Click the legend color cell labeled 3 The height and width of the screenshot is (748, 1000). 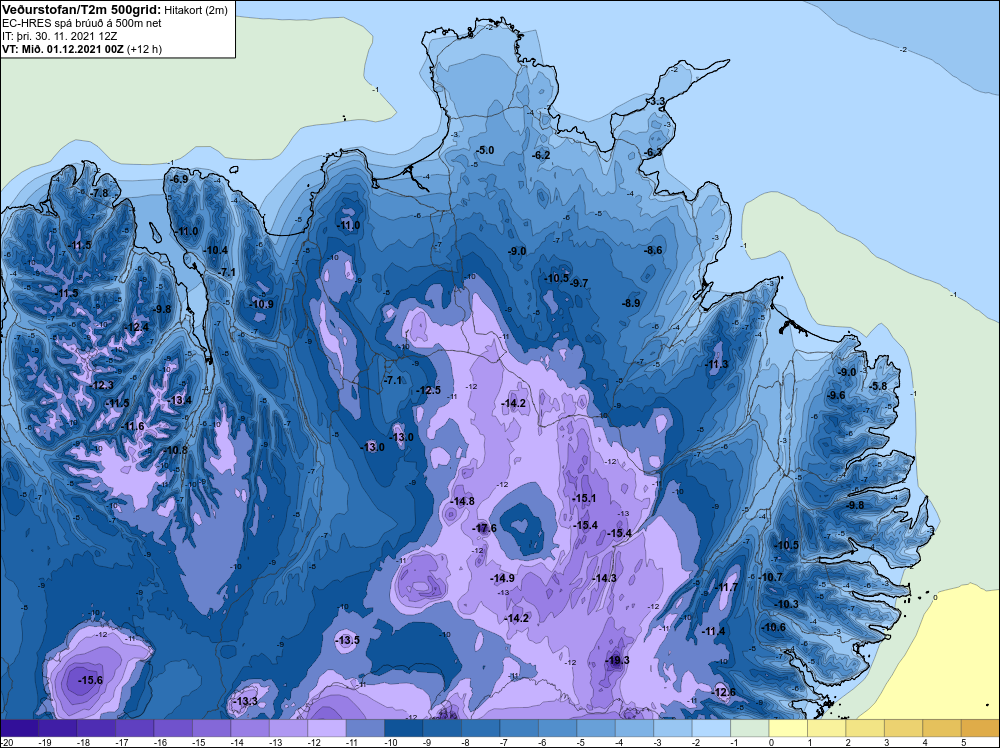pyautogui.click(x=903, y=728)
